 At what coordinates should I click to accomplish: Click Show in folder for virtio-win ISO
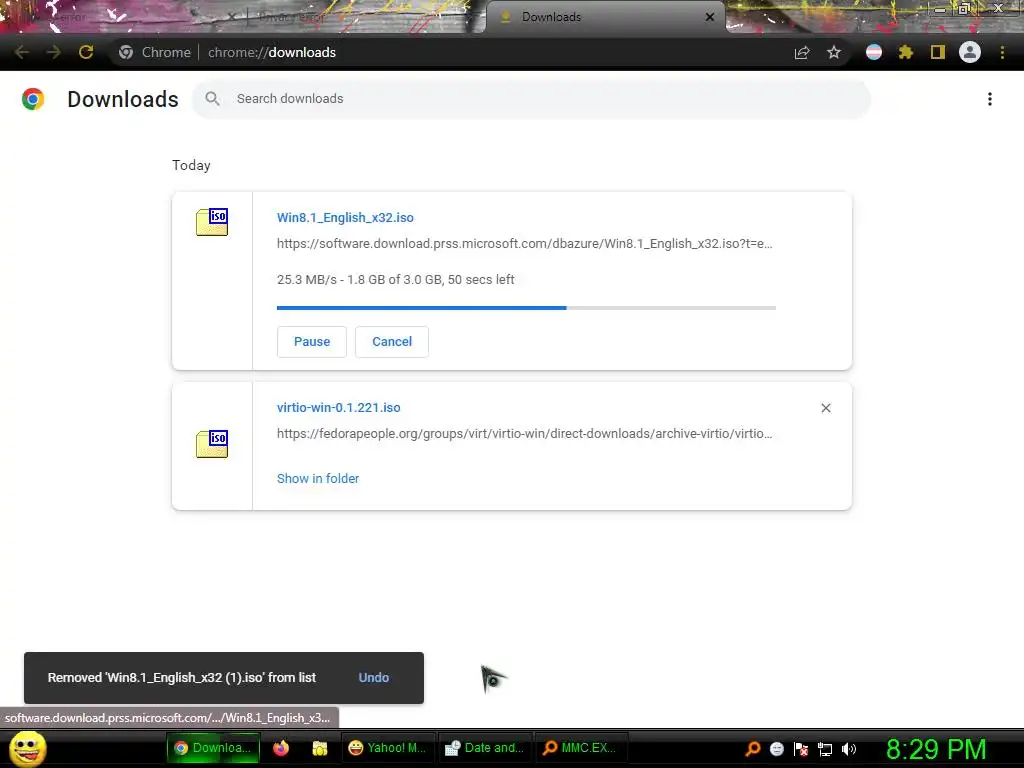pyautogui.click(x=318, y=479)
